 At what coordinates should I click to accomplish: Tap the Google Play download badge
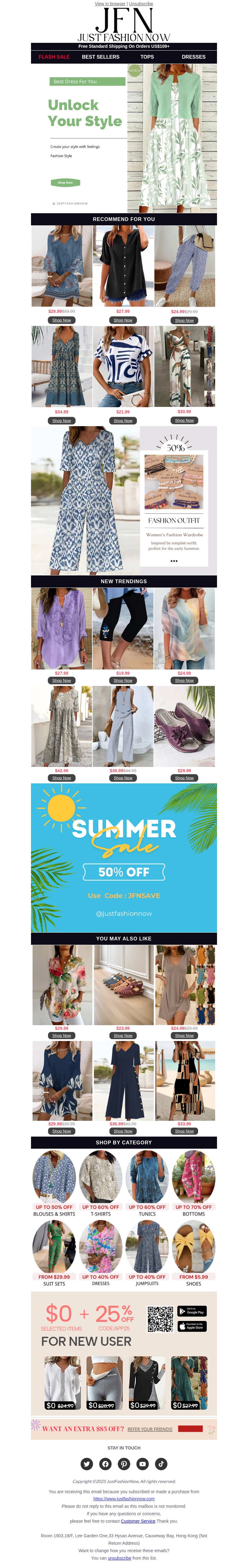[x=192, y=1311]
